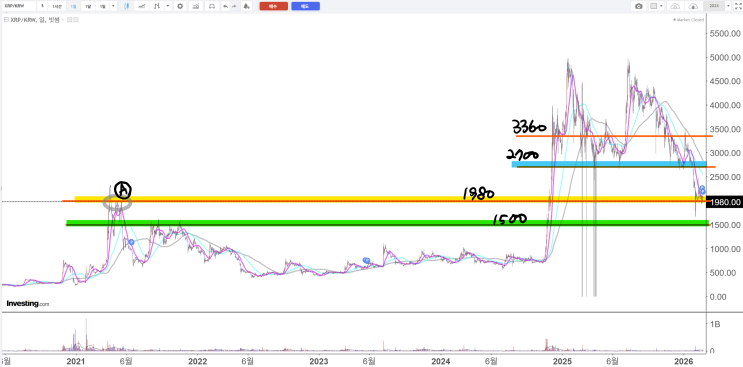Click the 1B volume axis label
Image resolution: width=743 pixels, height=367 pixels.
pos(715,324)
